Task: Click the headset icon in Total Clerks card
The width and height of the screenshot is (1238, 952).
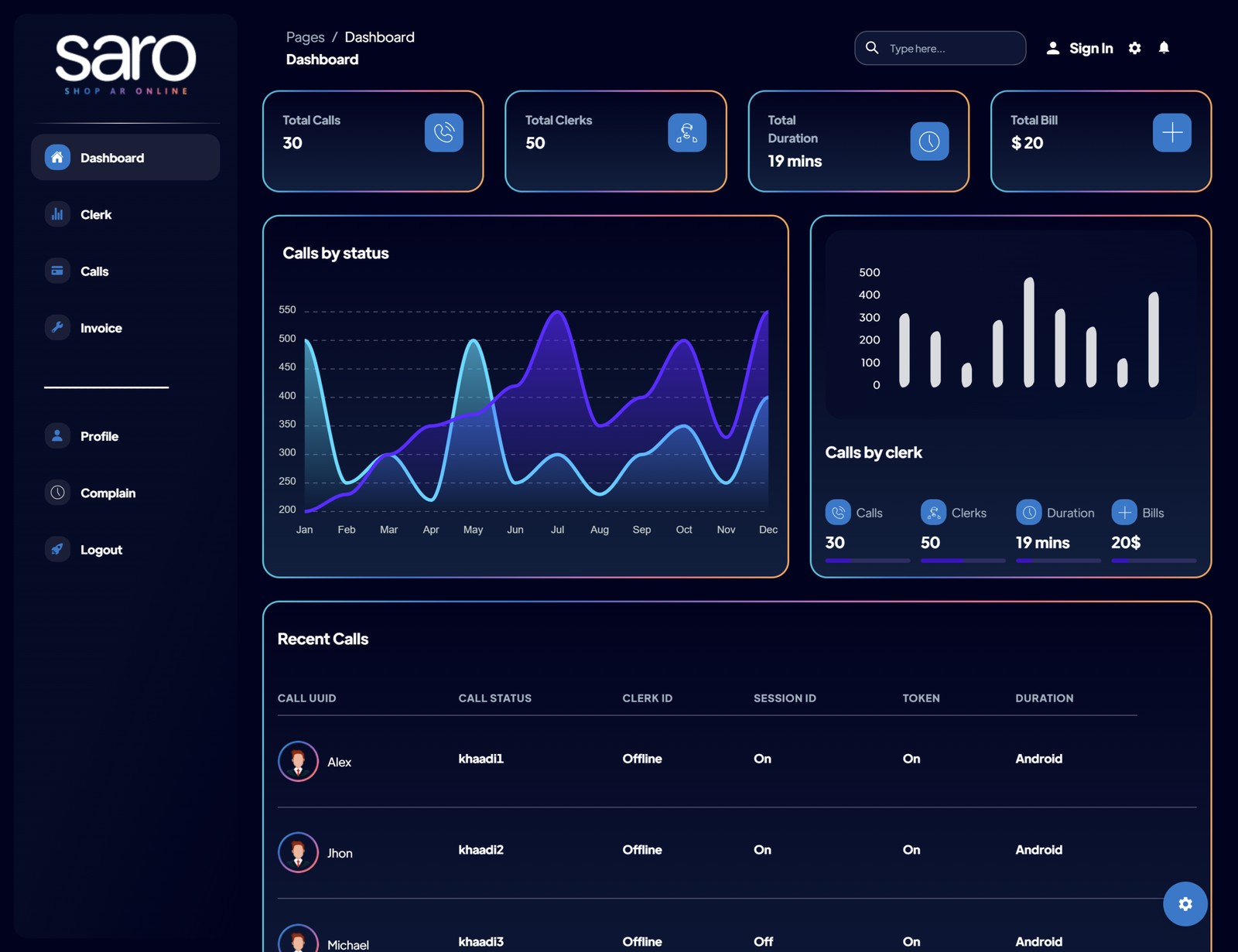Action: [686, 133]
